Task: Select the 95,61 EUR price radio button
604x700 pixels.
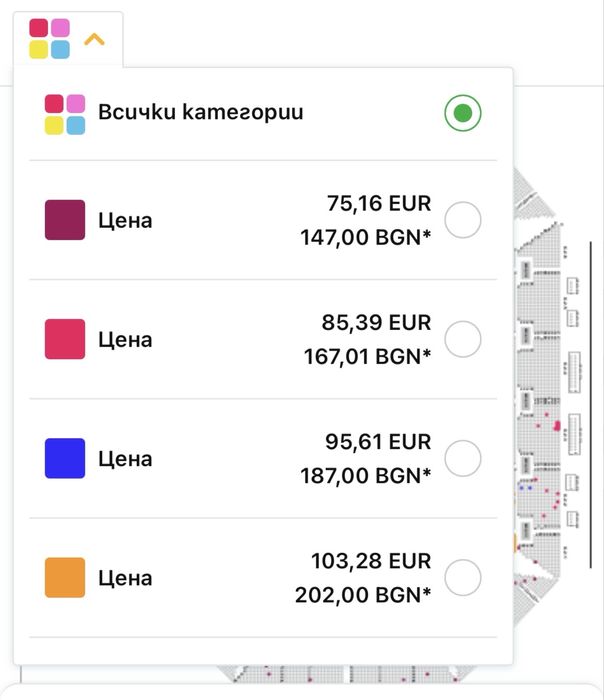Action: click(462, 459)
